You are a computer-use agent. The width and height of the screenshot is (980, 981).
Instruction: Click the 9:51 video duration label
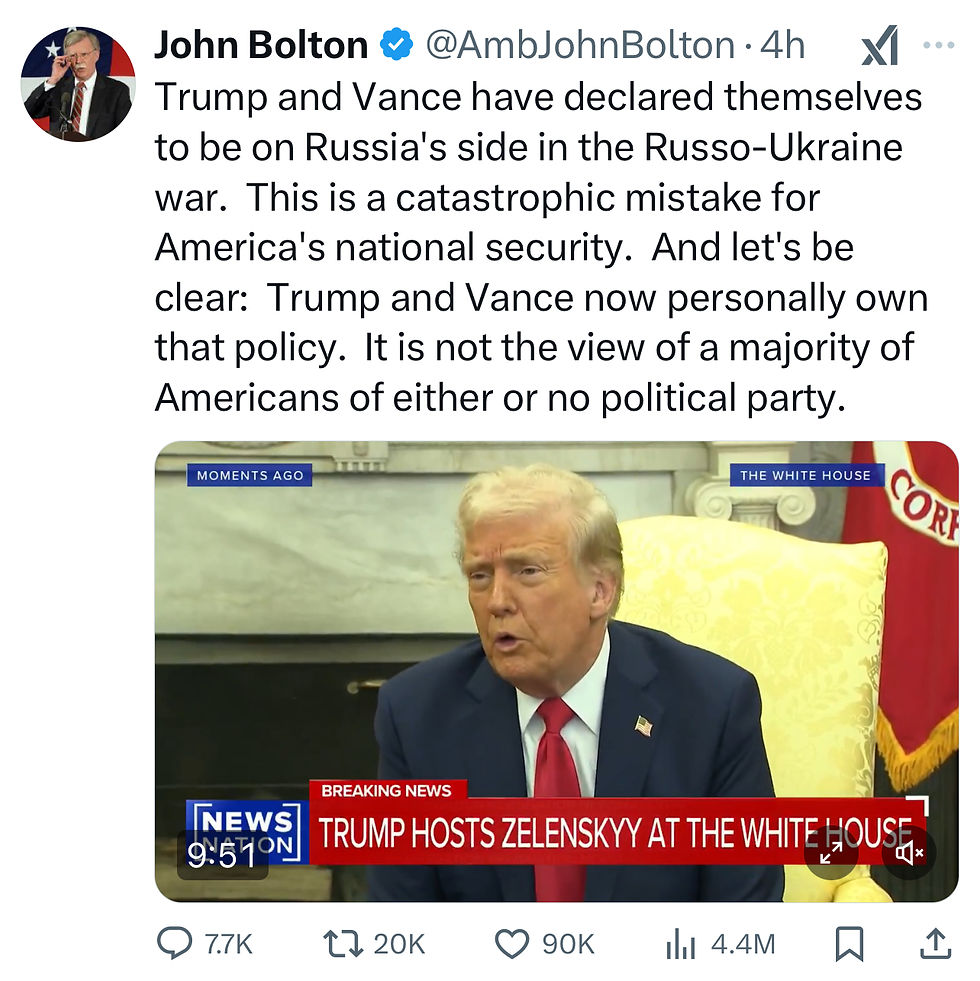click(x=222, y=855)
